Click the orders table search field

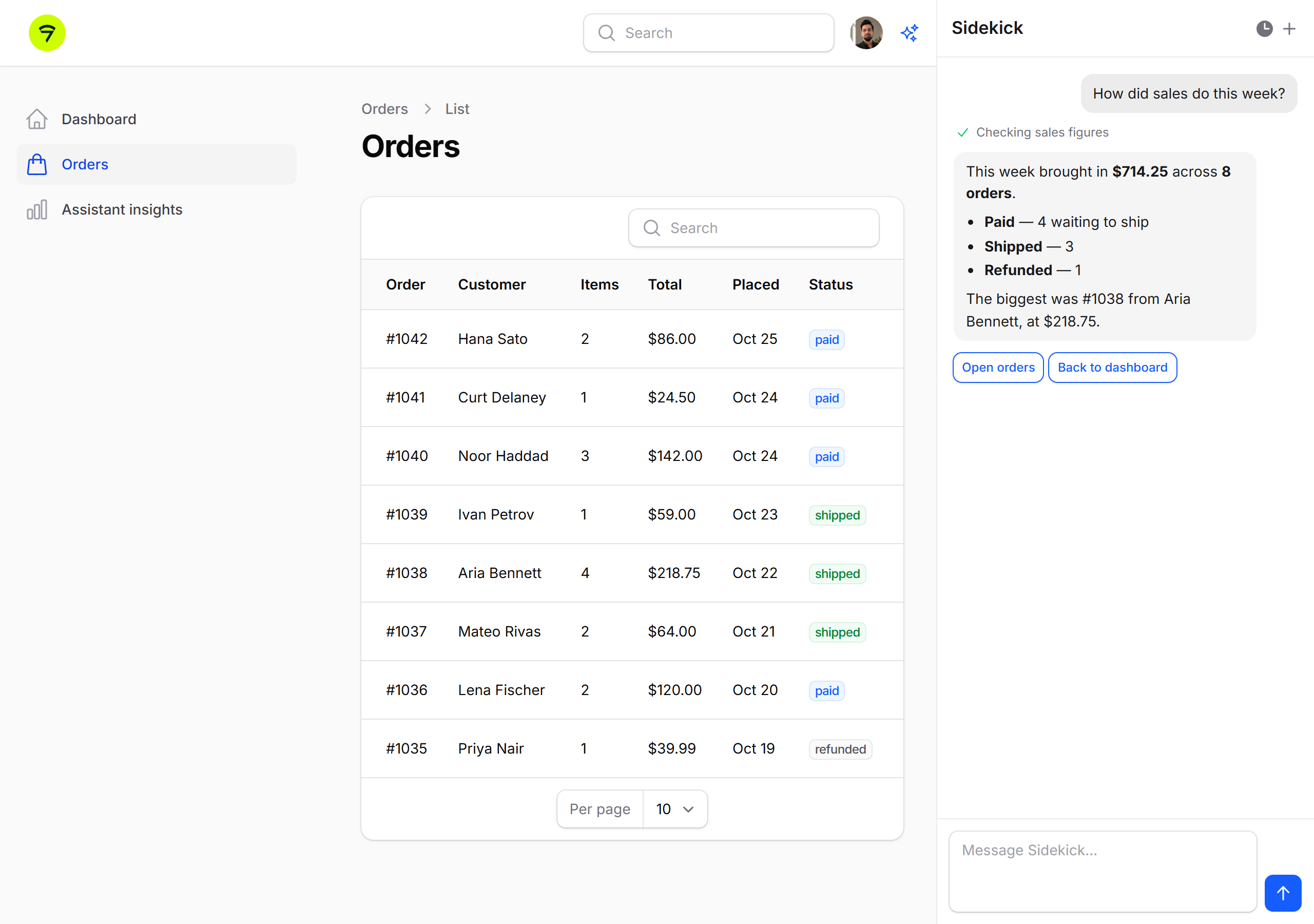[x=753, y=228]
